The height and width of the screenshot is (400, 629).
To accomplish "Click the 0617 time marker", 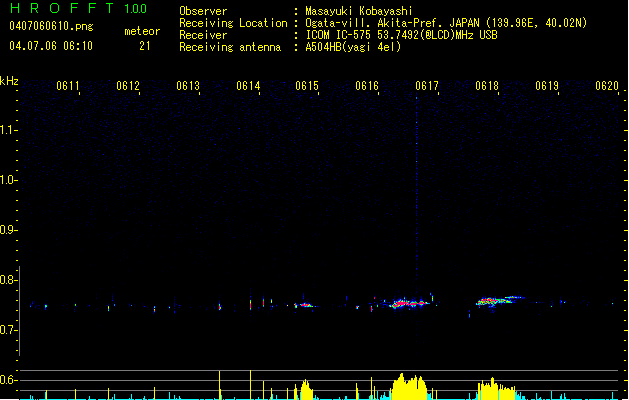I will [427, 86].
